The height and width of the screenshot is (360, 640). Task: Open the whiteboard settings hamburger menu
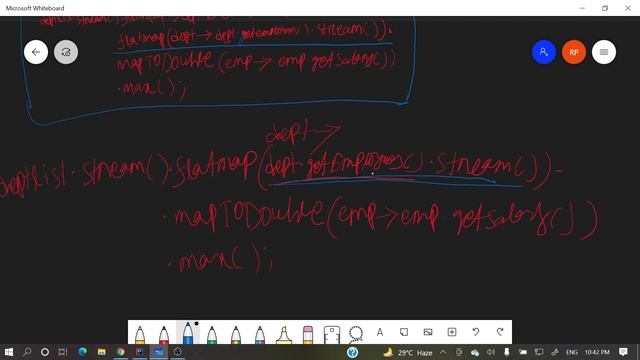pos(604,52)
